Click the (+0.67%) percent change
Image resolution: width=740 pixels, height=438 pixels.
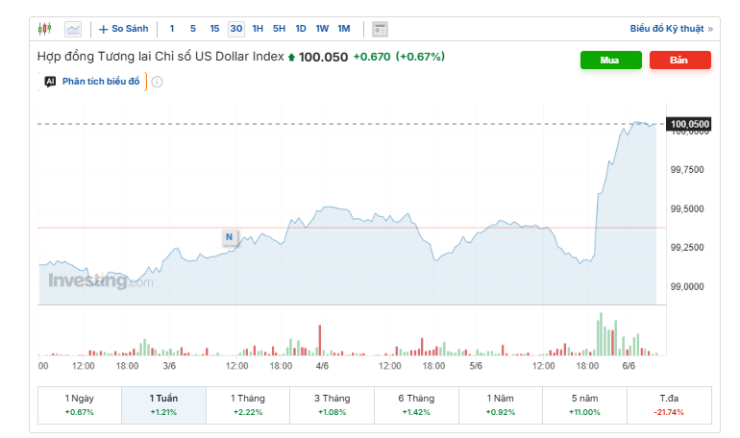click(420, 57)
